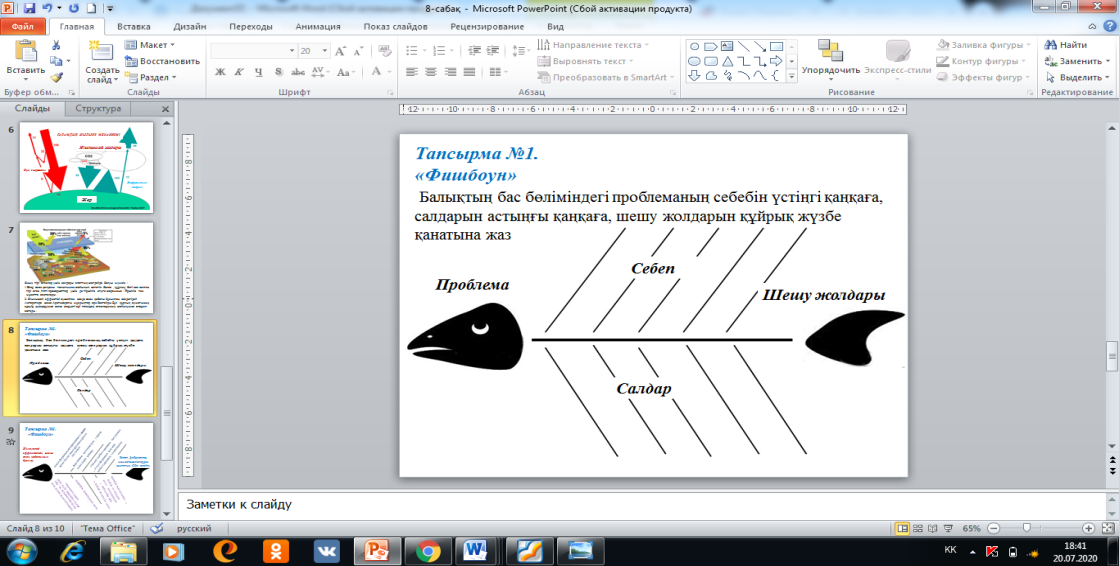Click the slide sorter view icon
This screenshot has width=1119, height=566.
[x=919, y=527]
